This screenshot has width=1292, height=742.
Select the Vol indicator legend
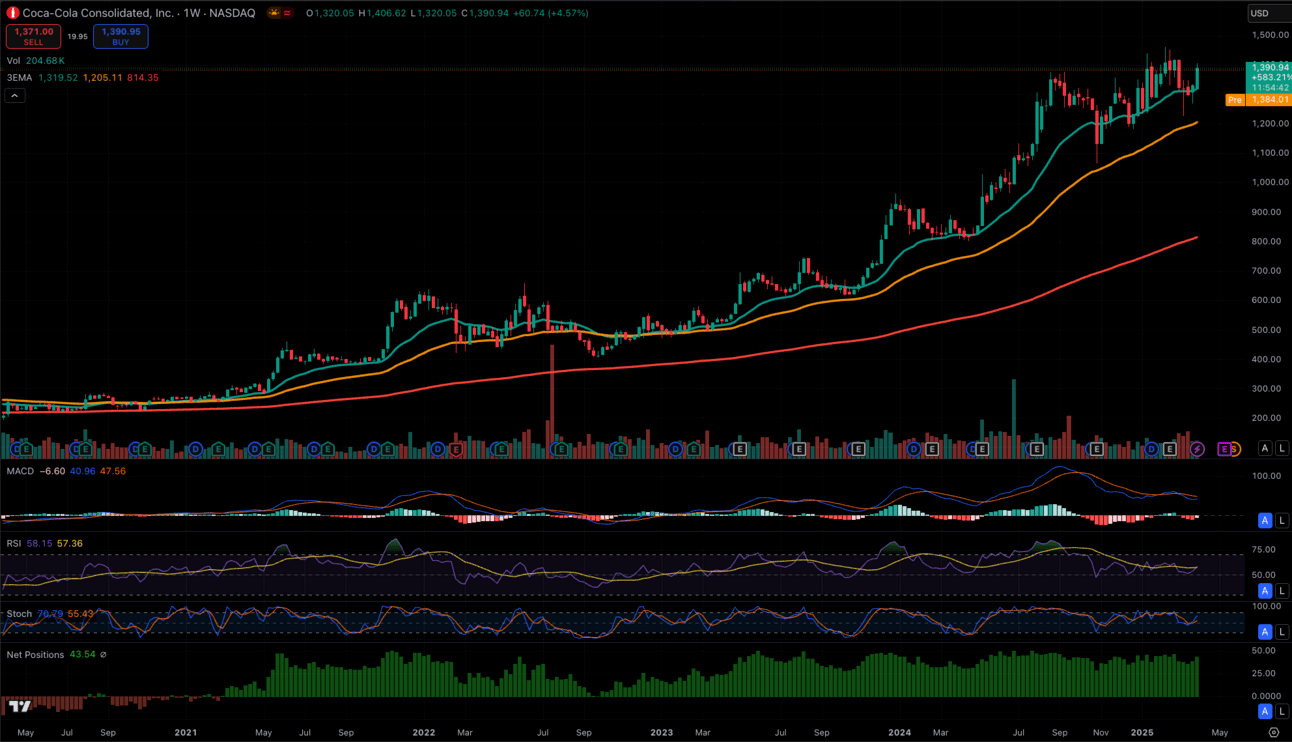13,61
